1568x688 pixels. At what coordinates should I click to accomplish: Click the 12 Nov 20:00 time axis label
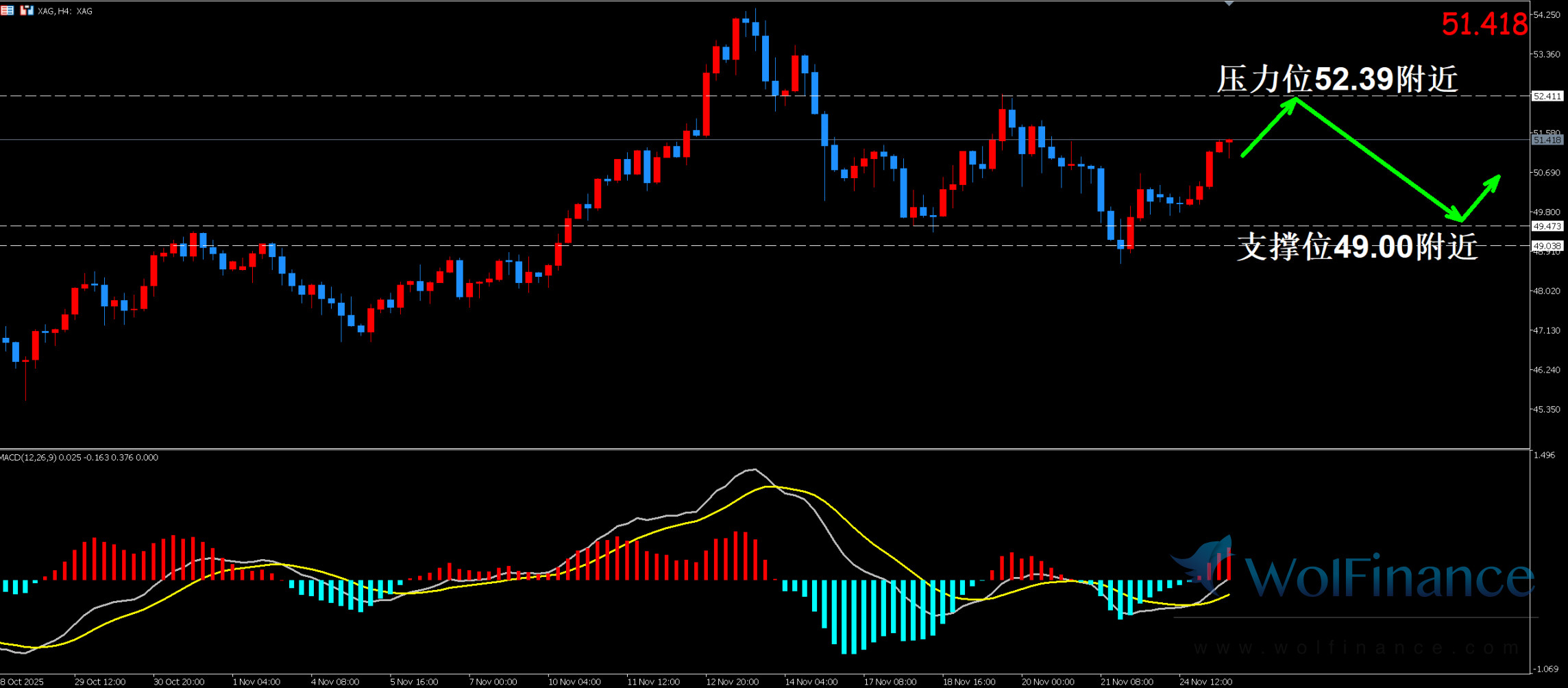732,682
